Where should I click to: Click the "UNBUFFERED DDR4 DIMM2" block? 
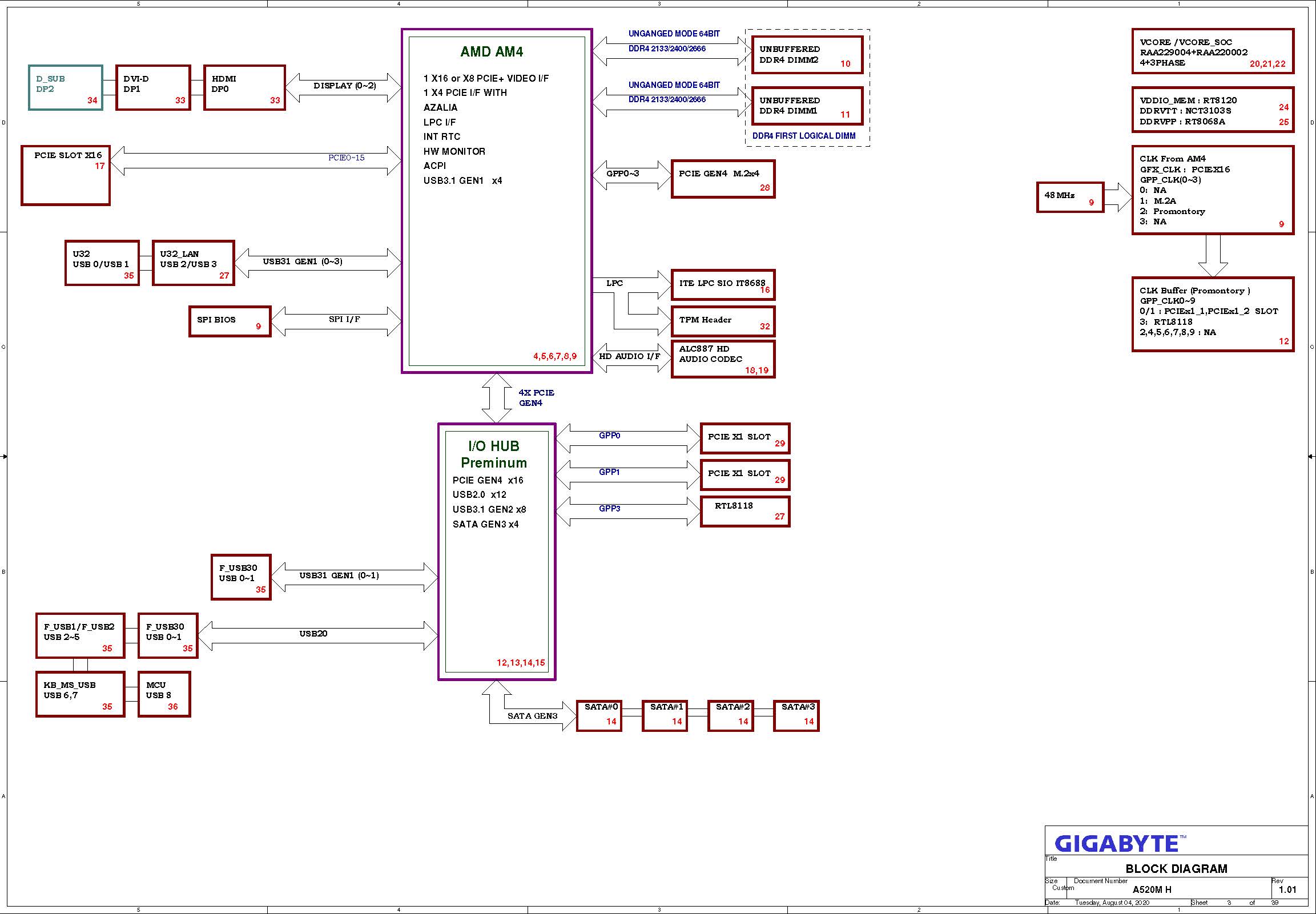point(807,55)
